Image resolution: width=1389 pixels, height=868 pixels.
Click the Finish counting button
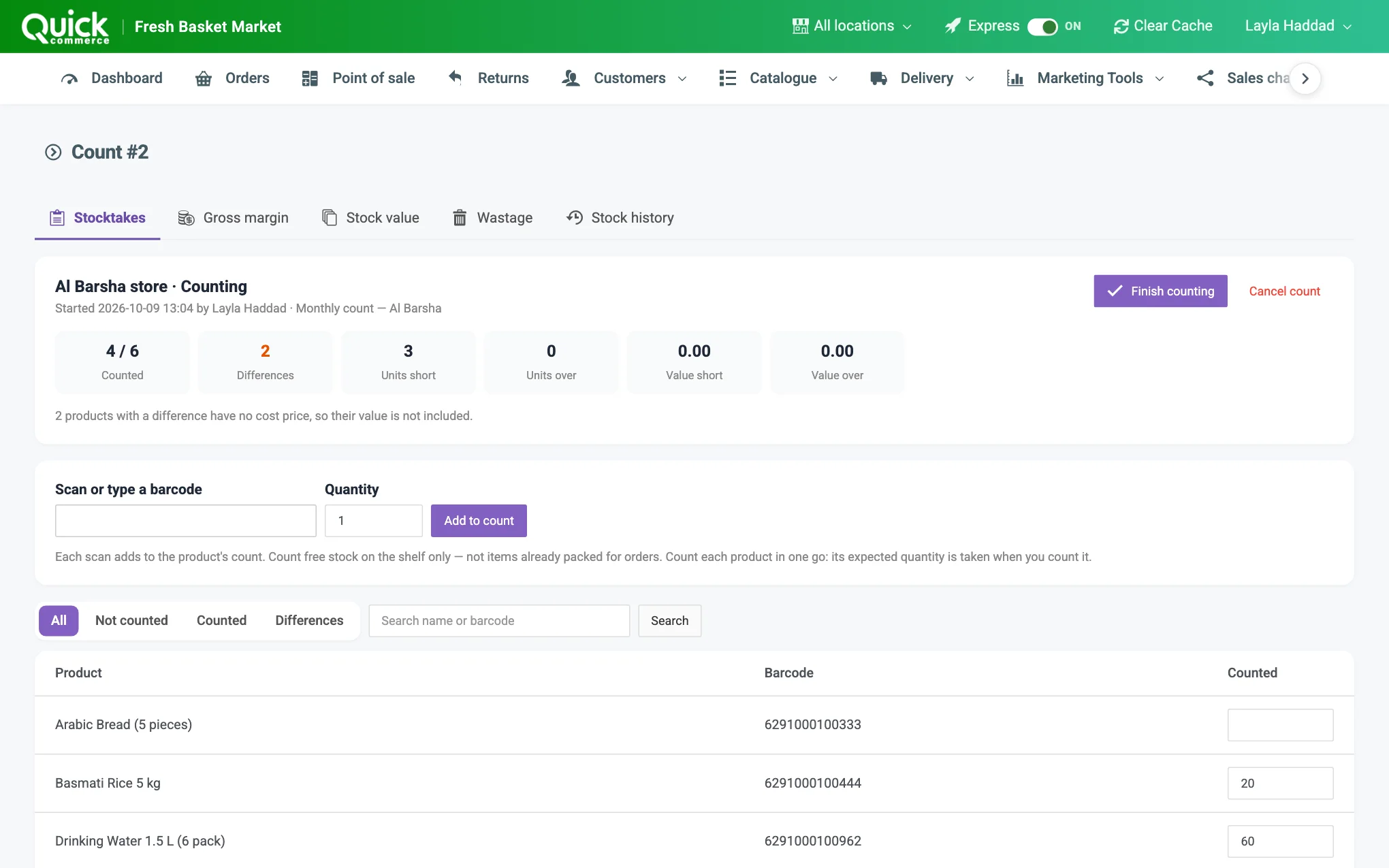click(1160, 291)
